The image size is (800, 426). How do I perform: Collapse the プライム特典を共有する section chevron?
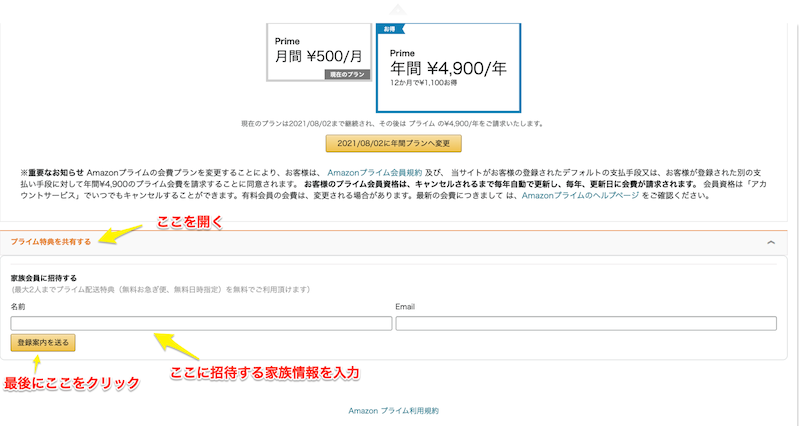click(771, 242)
